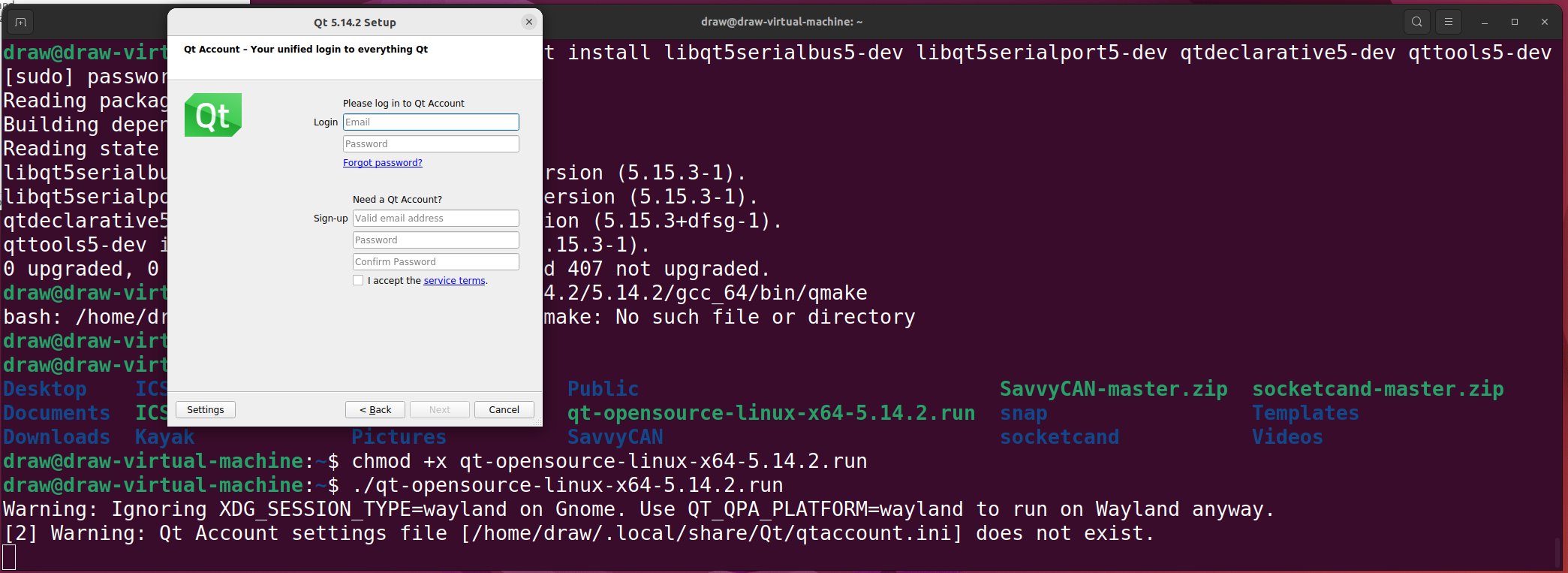Open installer Settings button
This screenshot has width=1568, height=573.
click(x=206, y=409)
